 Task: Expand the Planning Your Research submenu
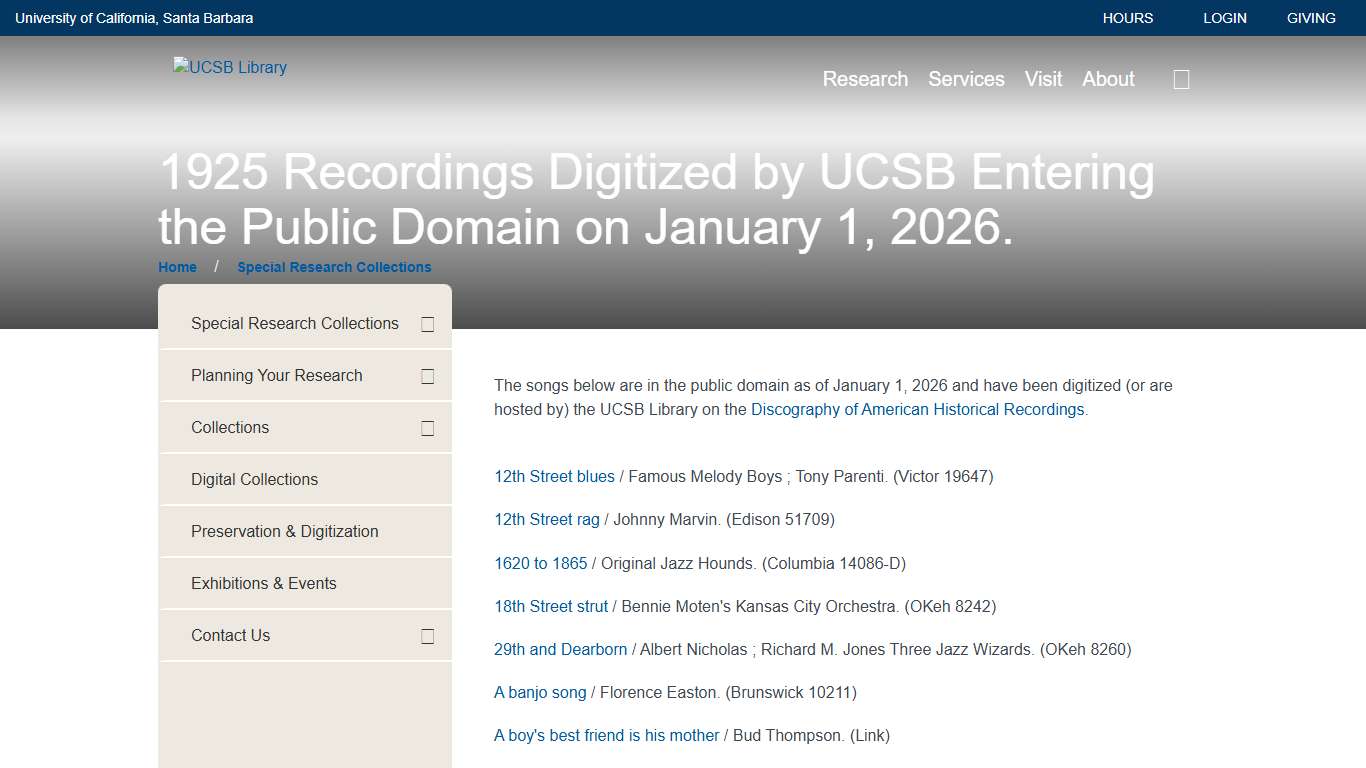click(x=427, y=375)
